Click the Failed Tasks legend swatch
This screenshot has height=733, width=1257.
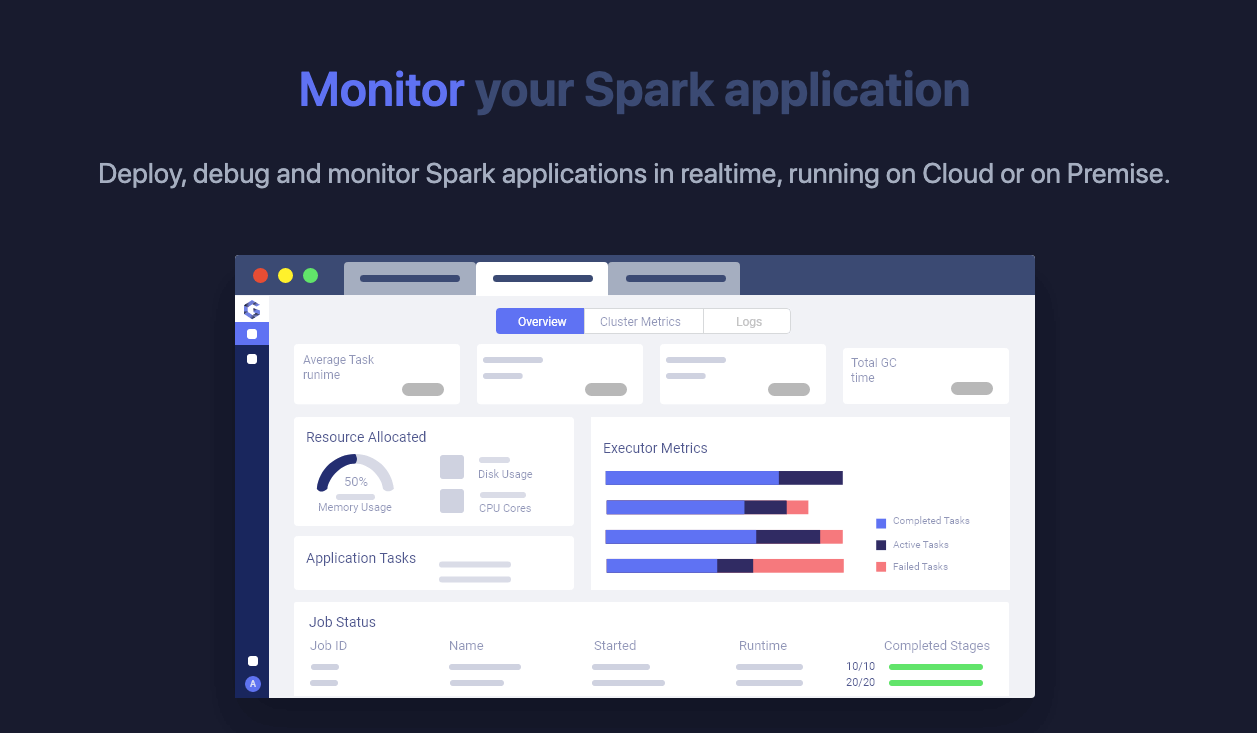tap(881, 567)
